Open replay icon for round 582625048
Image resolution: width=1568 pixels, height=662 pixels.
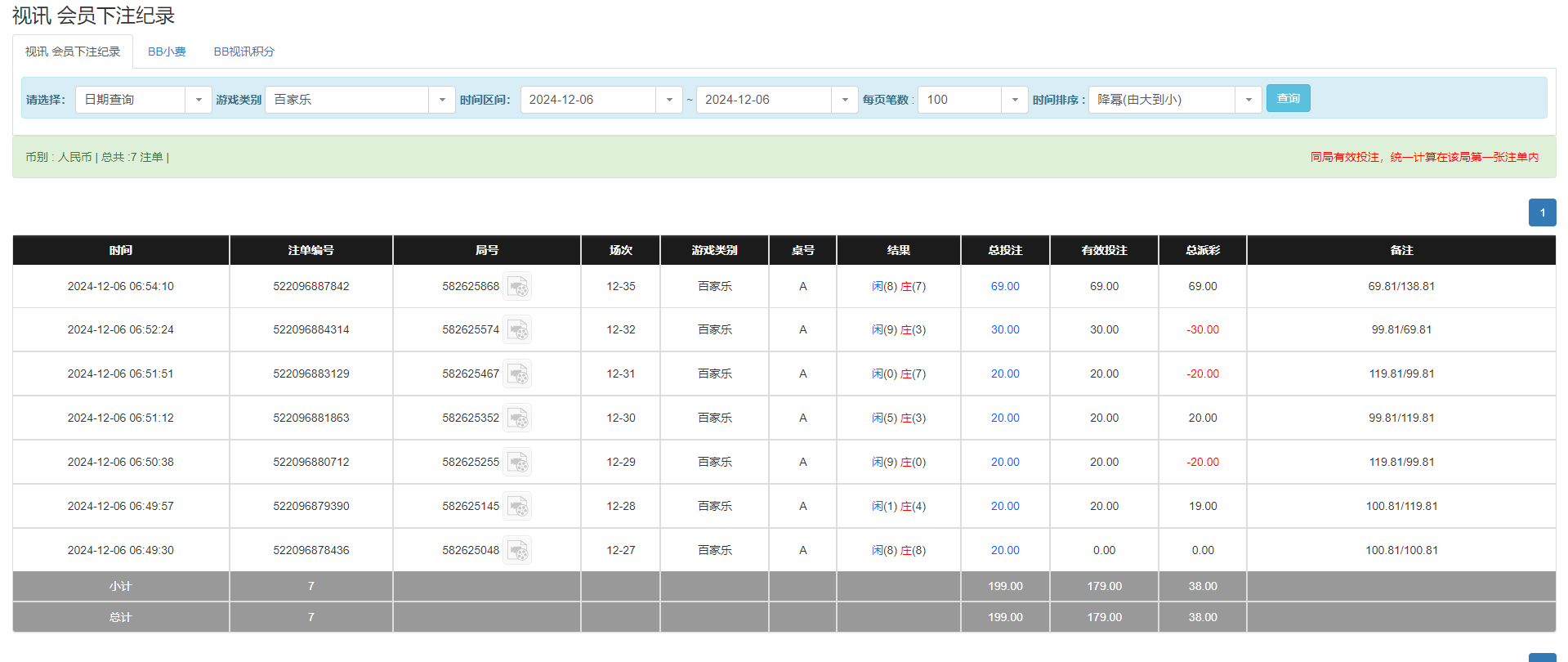(x=517, y=551)
